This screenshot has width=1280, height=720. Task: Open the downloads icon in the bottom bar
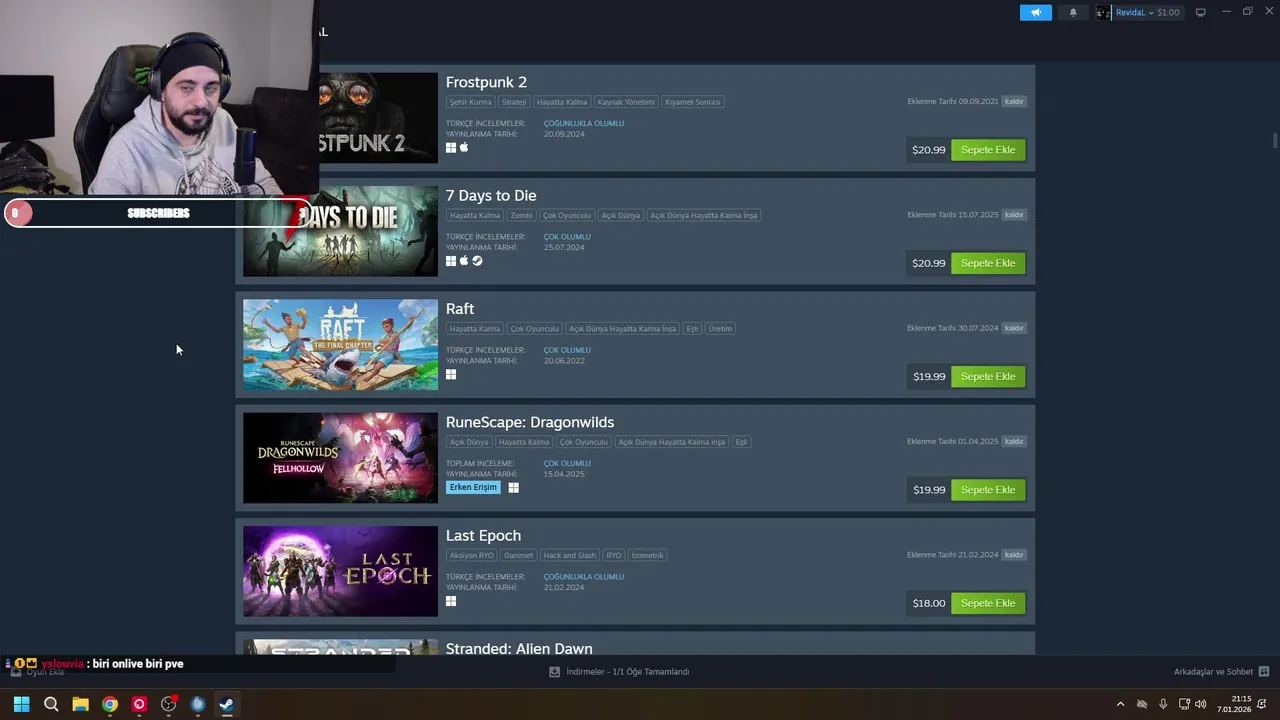[554, 672]
